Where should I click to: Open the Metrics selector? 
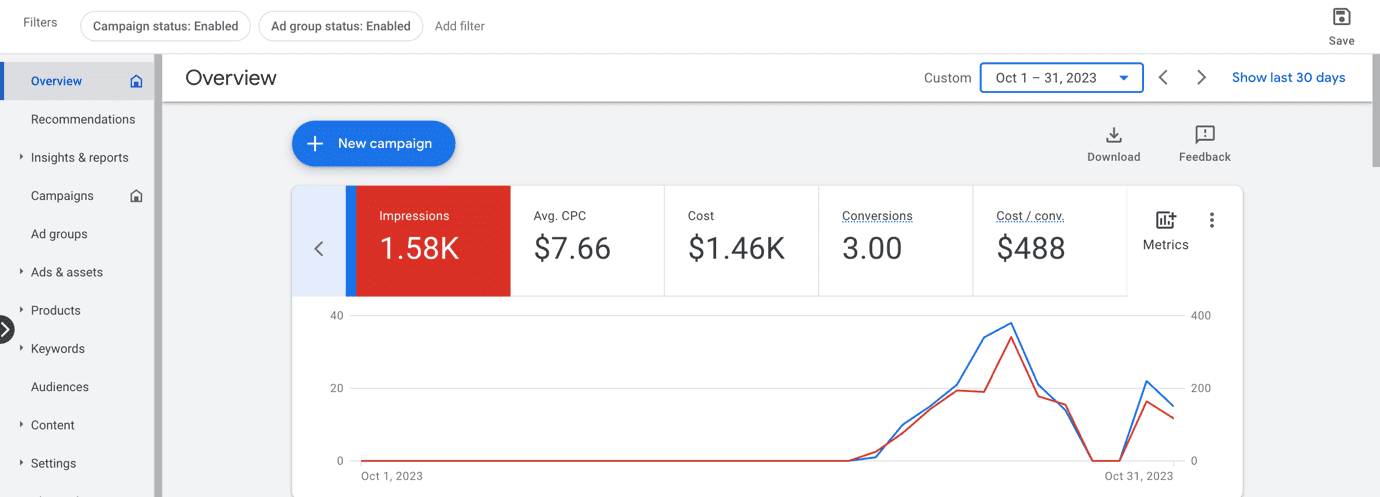click(x=1165, y=230)
